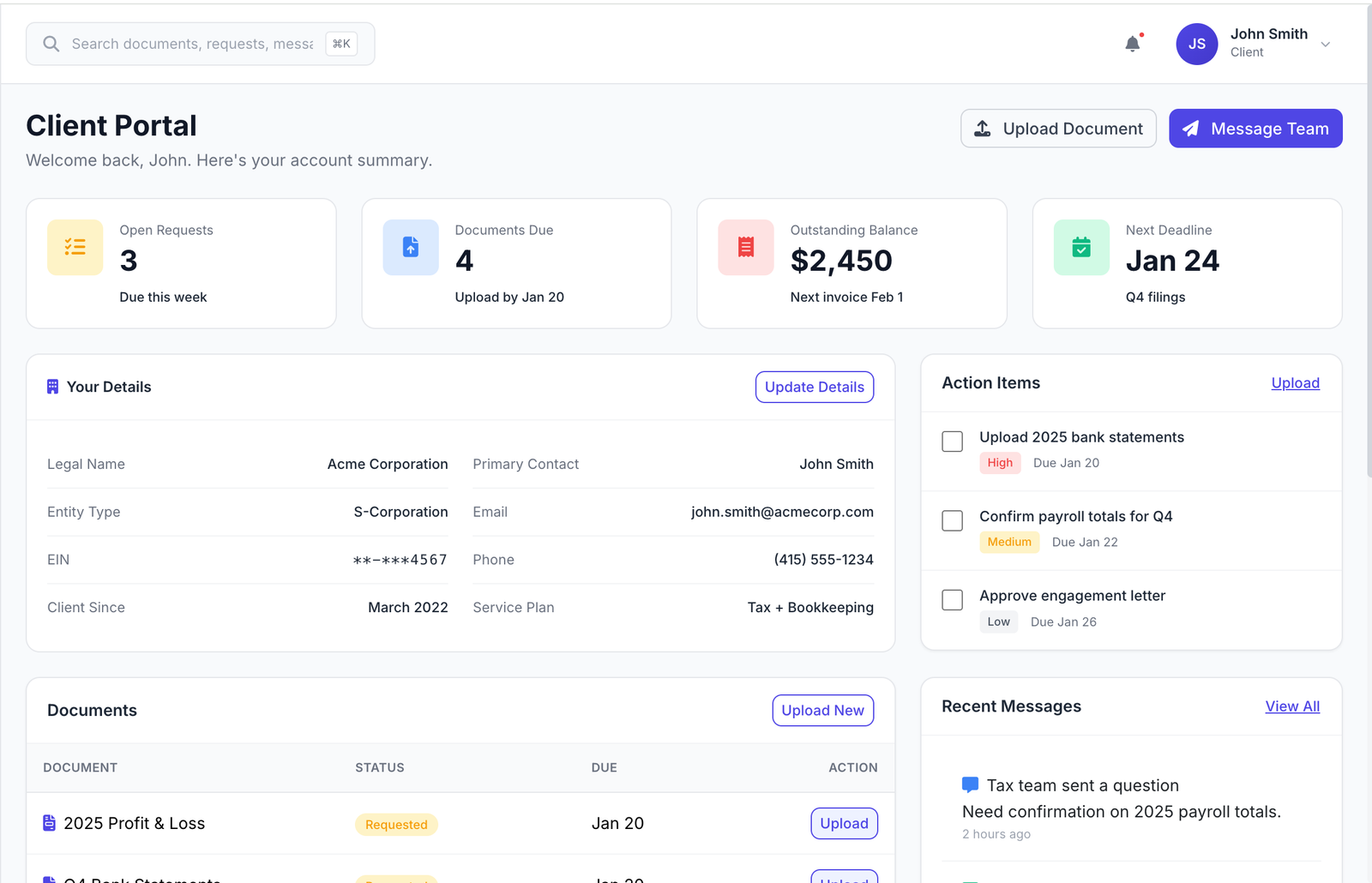1372x883 pixels.
Task: Click the search documents input field
Action: click(189, 44)
